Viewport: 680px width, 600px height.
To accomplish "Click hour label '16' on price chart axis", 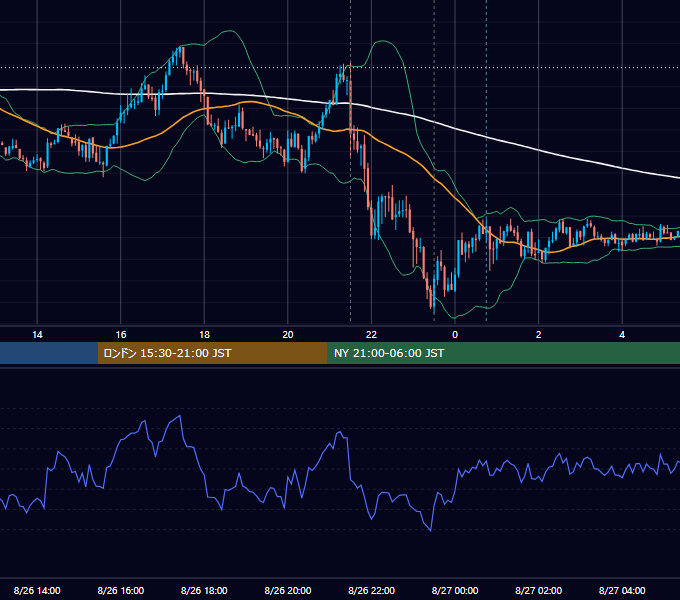I will (x=121, y=335).
